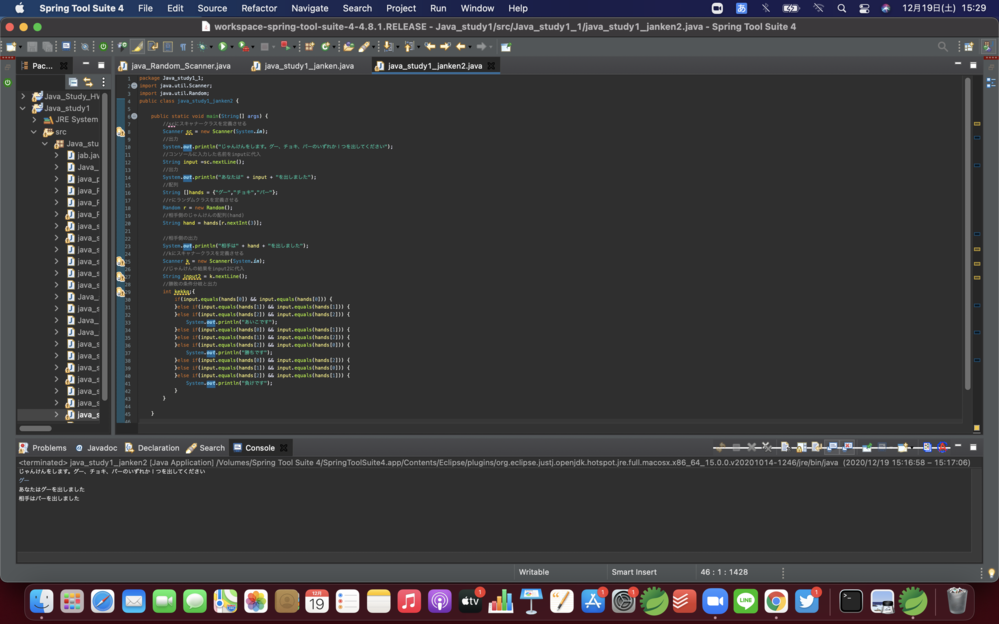The width and height of the screenshot is (999, 624).
Task: Run the program with the green Run button
Action: click(222, 47)
